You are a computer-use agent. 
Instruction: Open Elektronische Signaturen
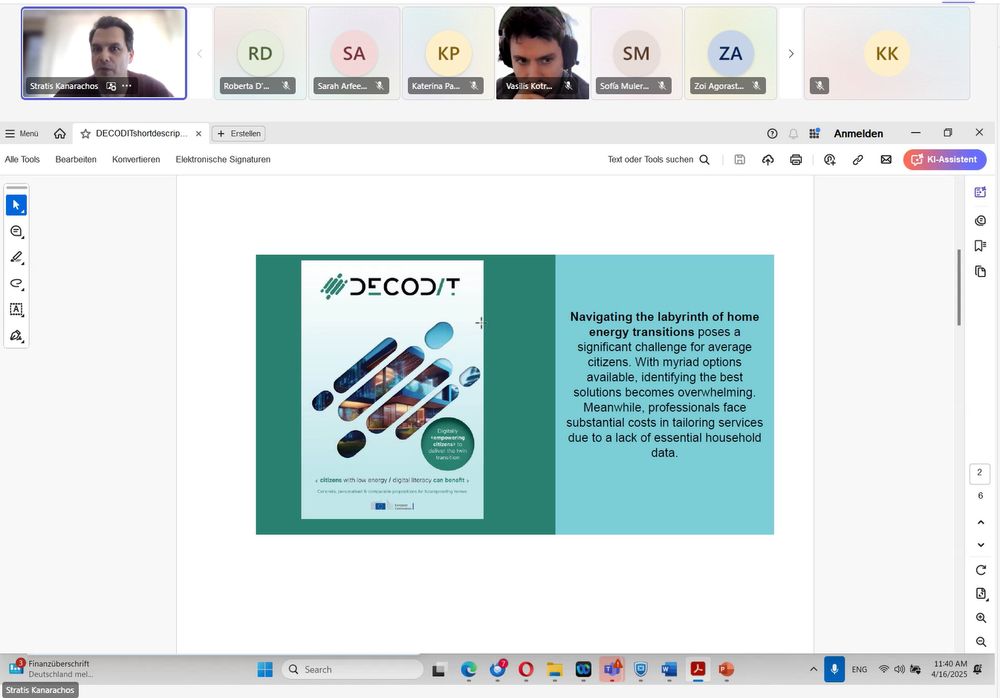[223, 160]
